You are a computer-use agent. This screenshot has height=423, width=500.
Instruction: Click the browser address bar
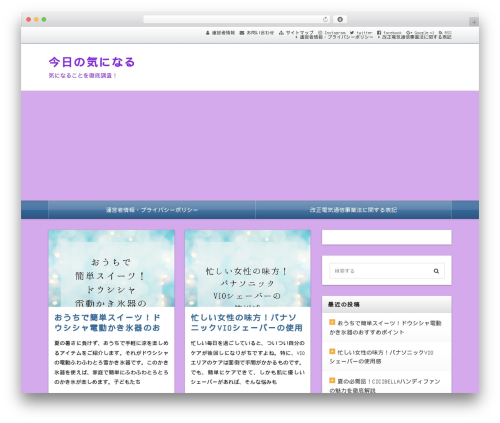(x=236, y=19)
